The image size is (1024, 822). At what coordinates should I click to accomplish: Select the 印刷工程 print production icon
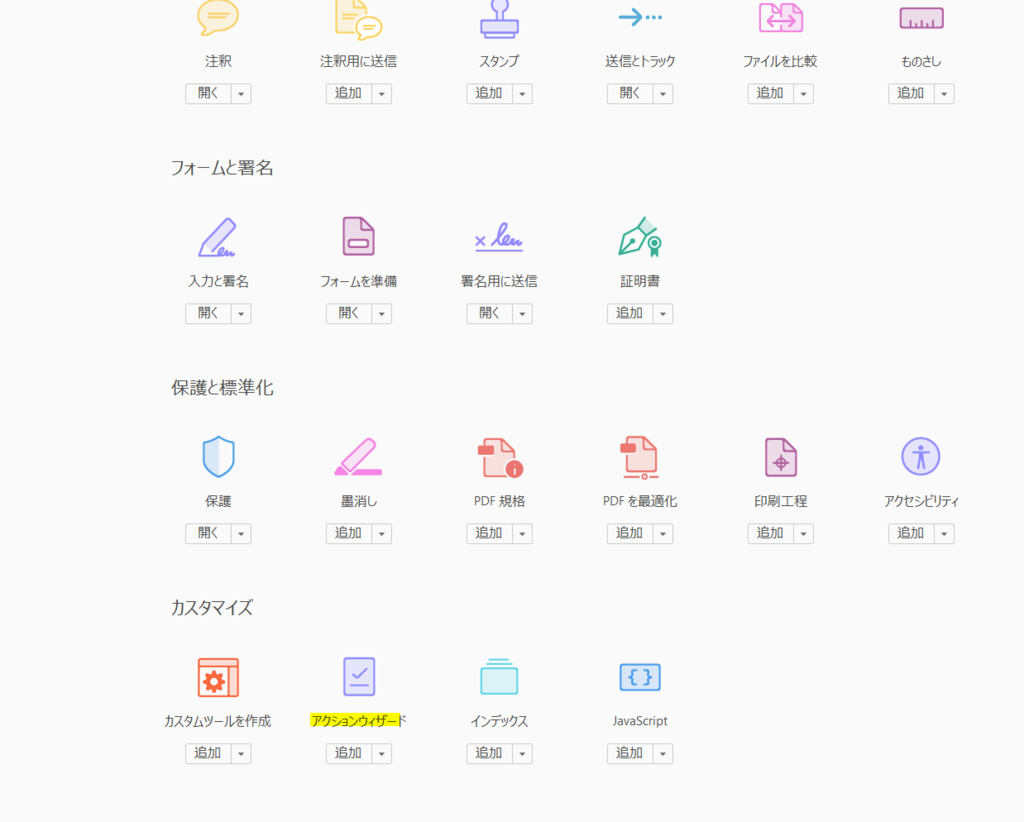(x=780, y=458)
